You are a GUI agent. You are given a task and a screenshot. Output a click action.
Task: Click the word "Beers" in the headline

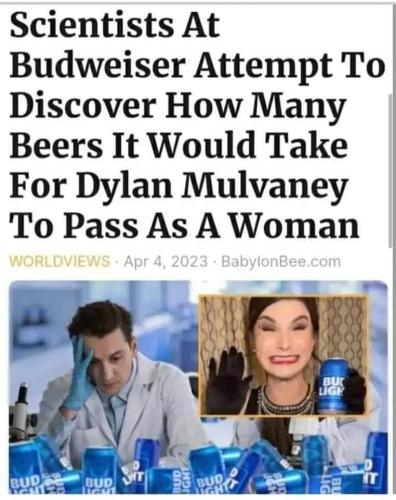(x=57, y=147)
